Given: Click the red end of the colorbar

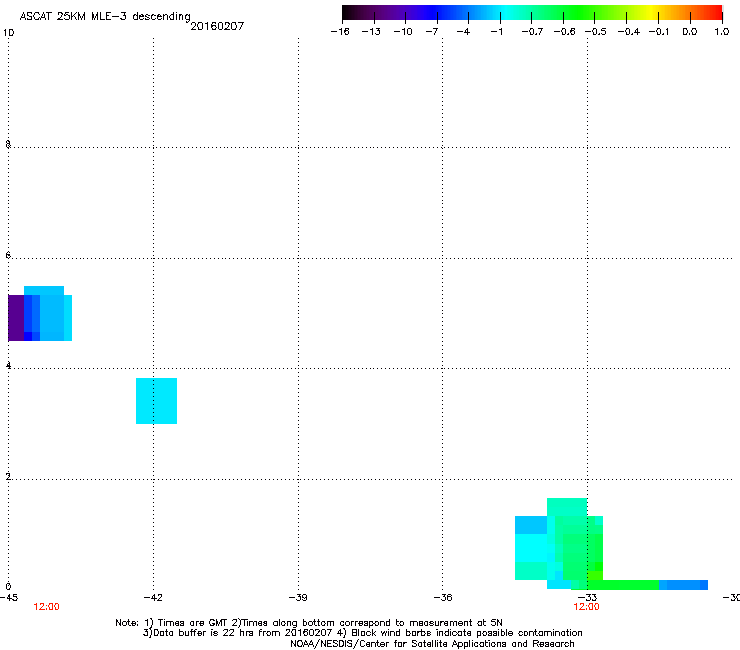Looking at the screenshot, I should coord(713,12).
